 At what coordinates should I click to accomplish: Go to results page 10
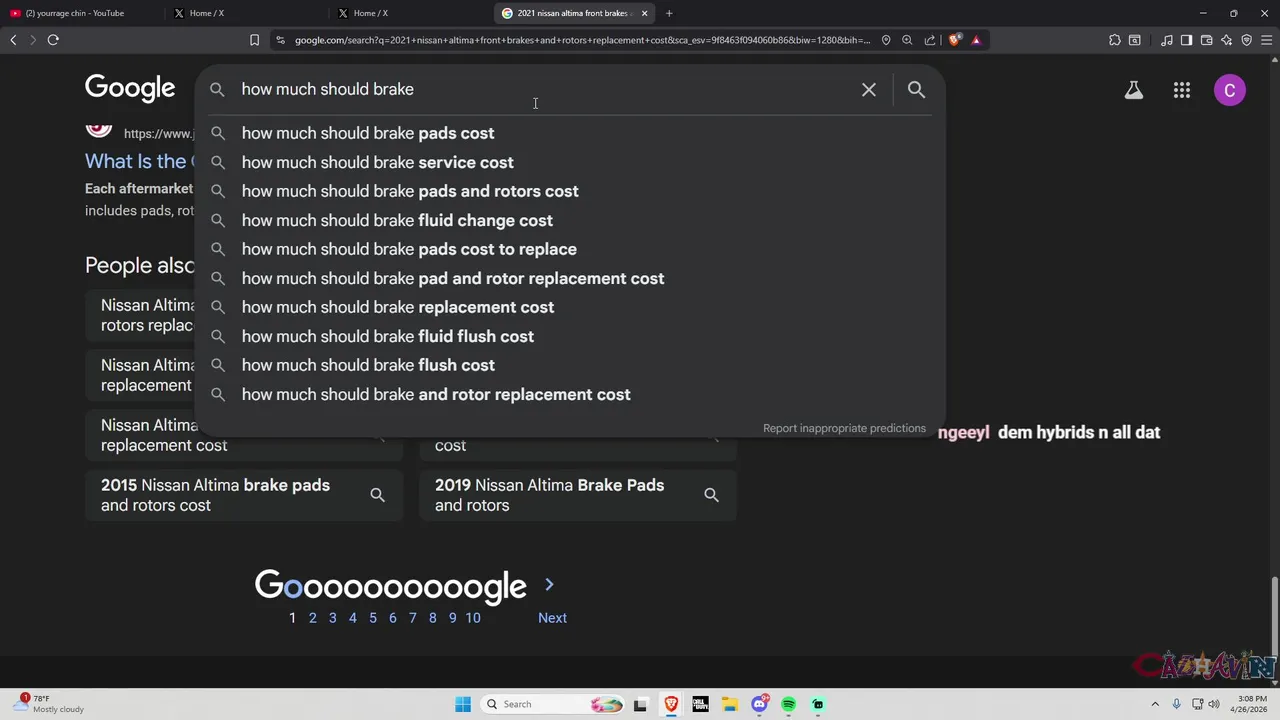pyautogui.click(x=473, y=618)
